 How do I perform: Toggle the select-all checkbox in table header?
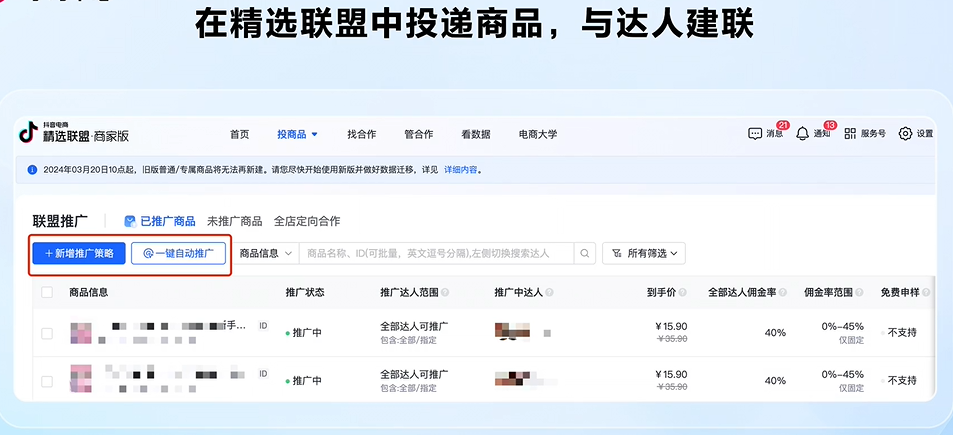(47, 293)
